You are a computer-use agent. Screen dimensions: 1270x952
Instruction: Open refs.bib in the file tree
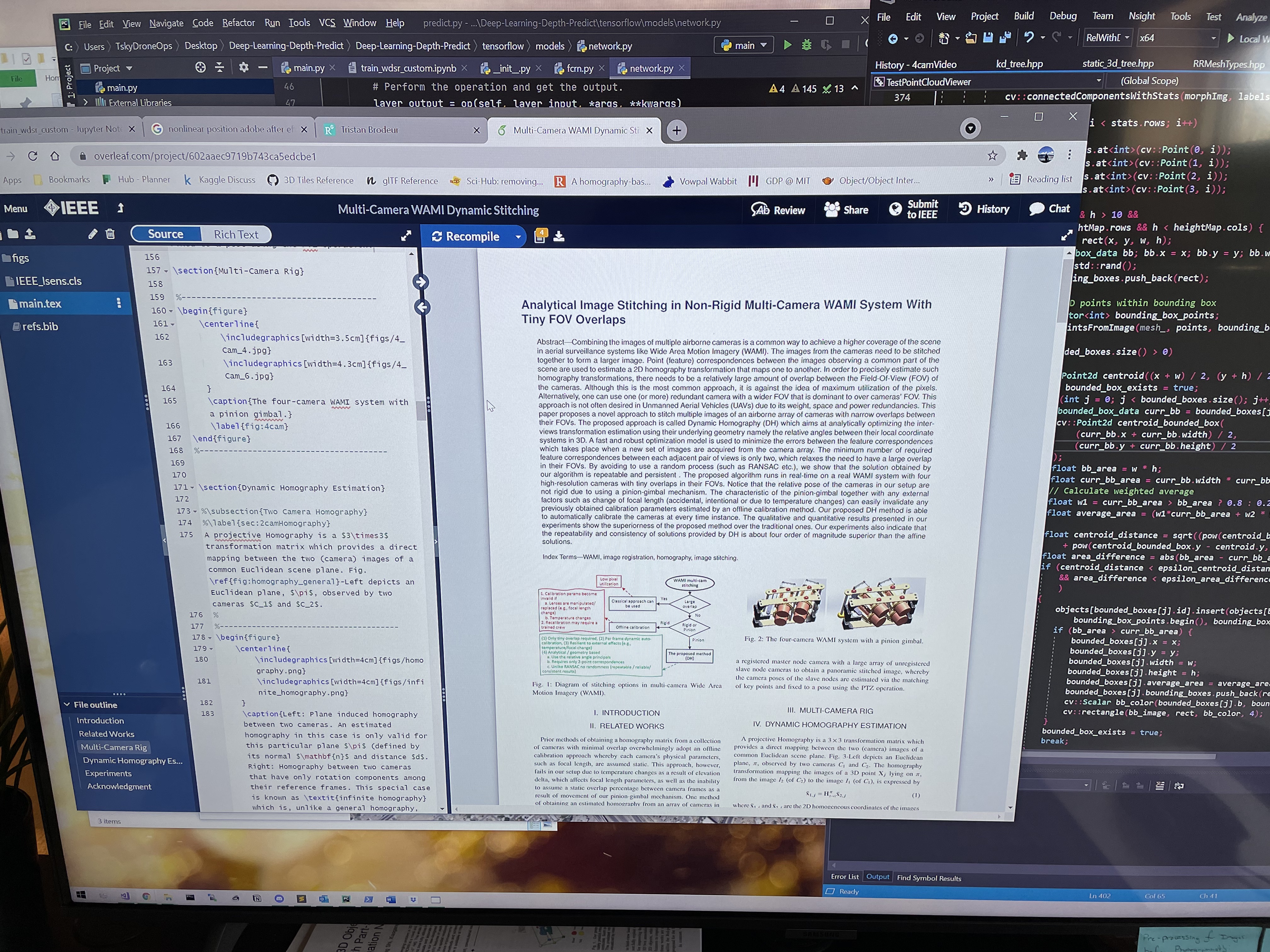point(40,326)
